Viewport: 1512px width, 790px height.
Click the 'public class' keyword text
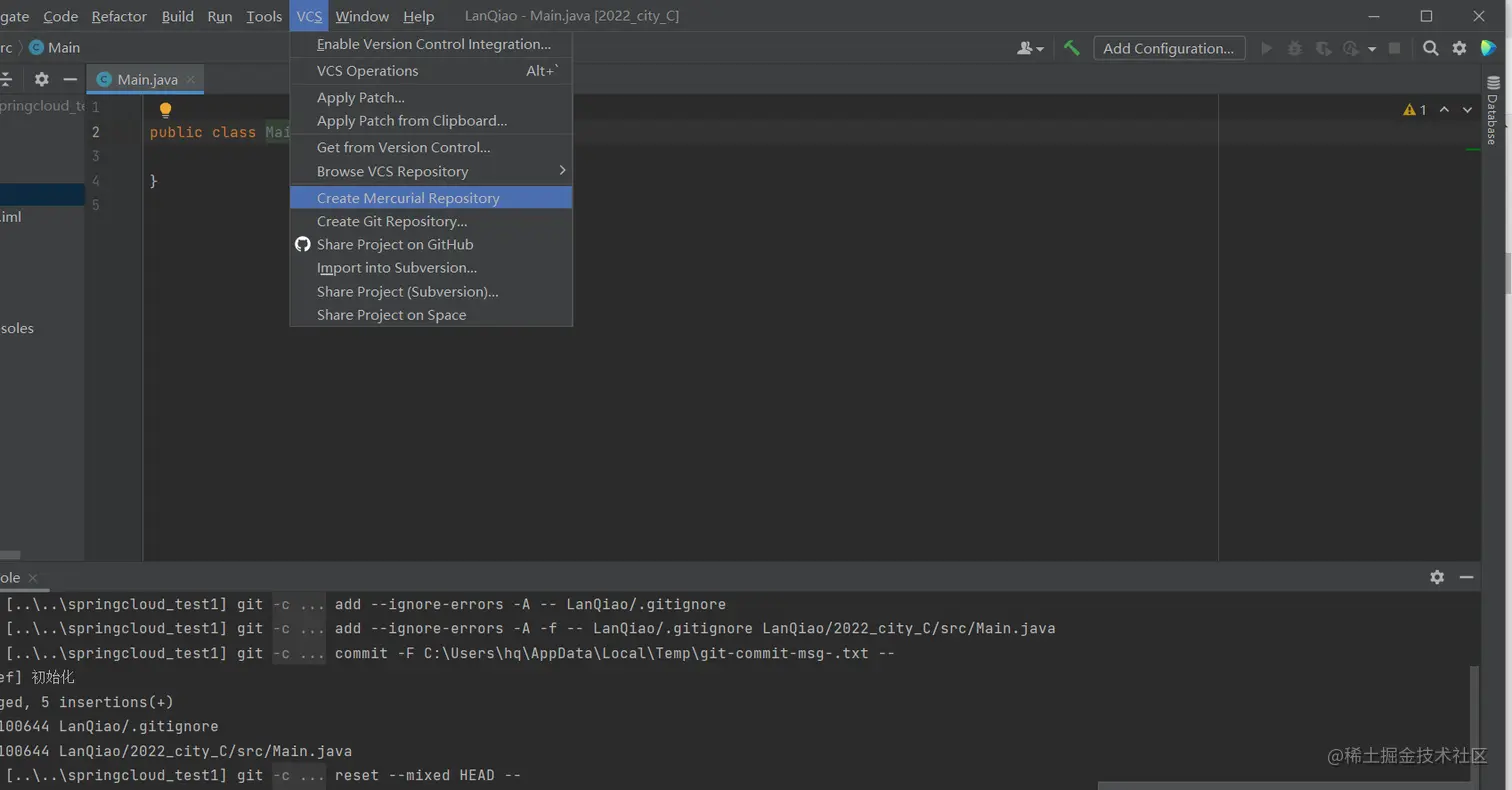(x=203, y=132)
